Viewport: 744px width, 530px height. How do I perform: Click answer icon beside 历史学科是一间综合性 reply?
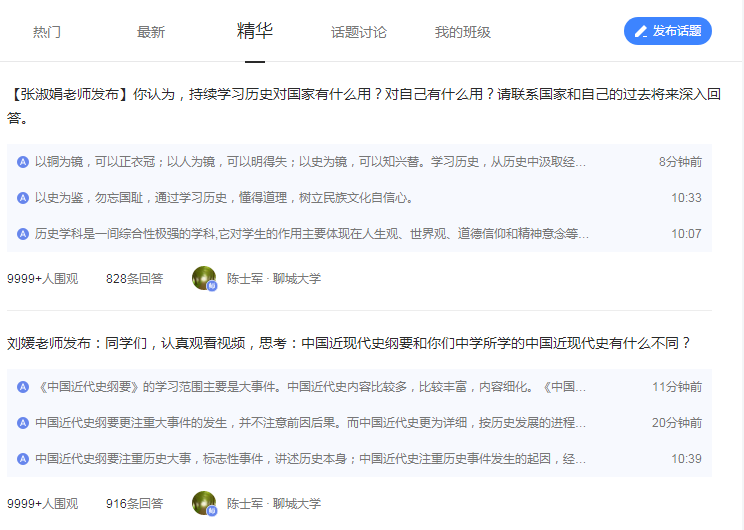[x=23, y=234]
